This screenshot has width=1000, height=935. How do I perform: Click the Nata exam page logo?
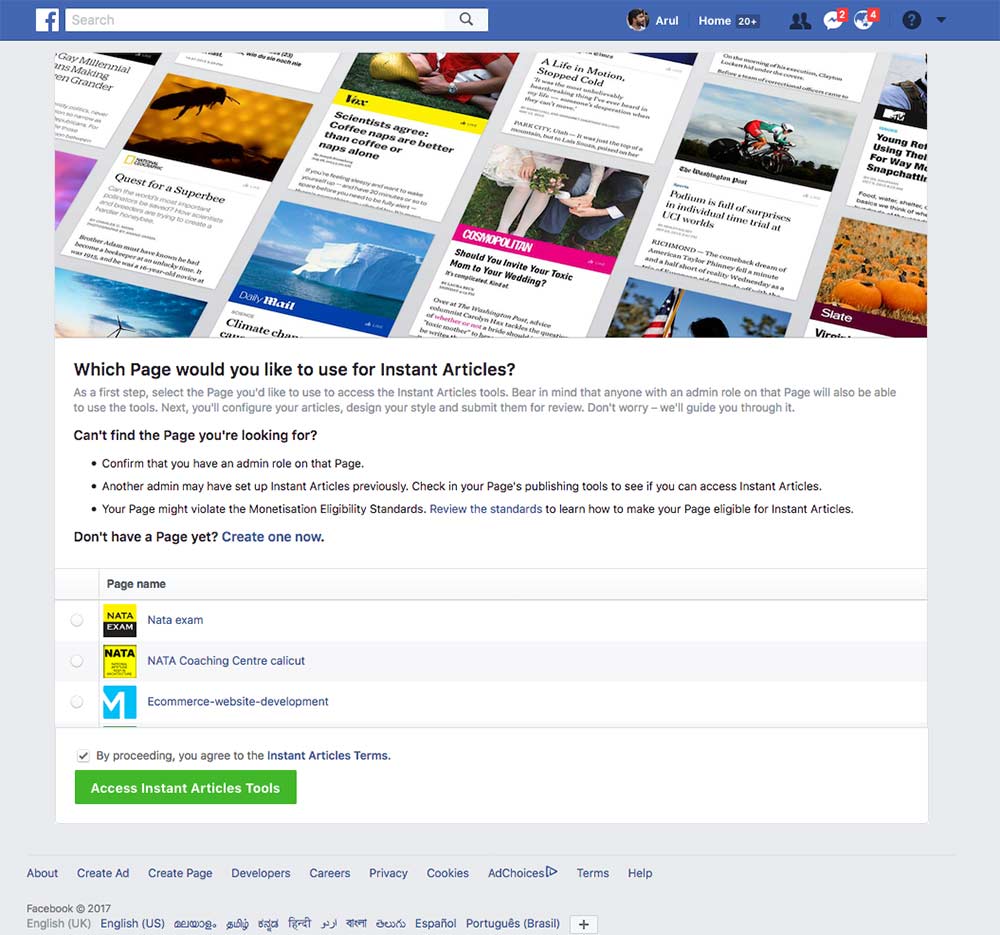click(x=119, y=621)
